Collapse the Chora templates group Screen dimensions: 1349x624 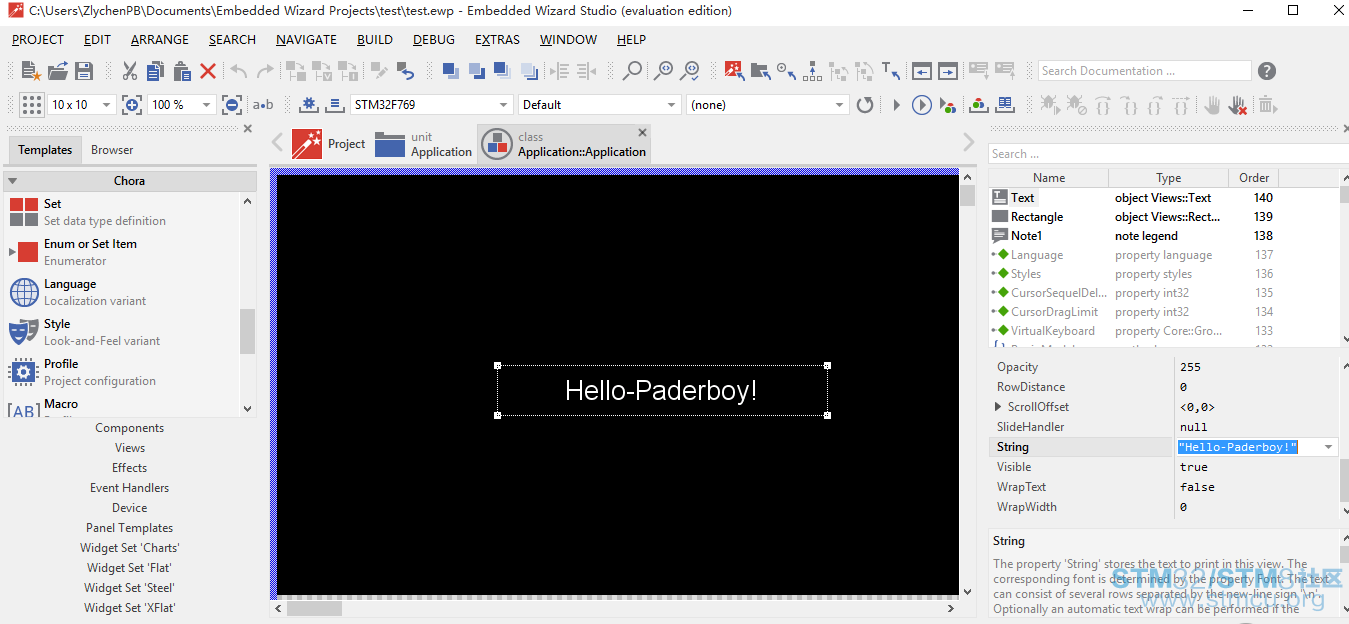[x=12, y=181]
